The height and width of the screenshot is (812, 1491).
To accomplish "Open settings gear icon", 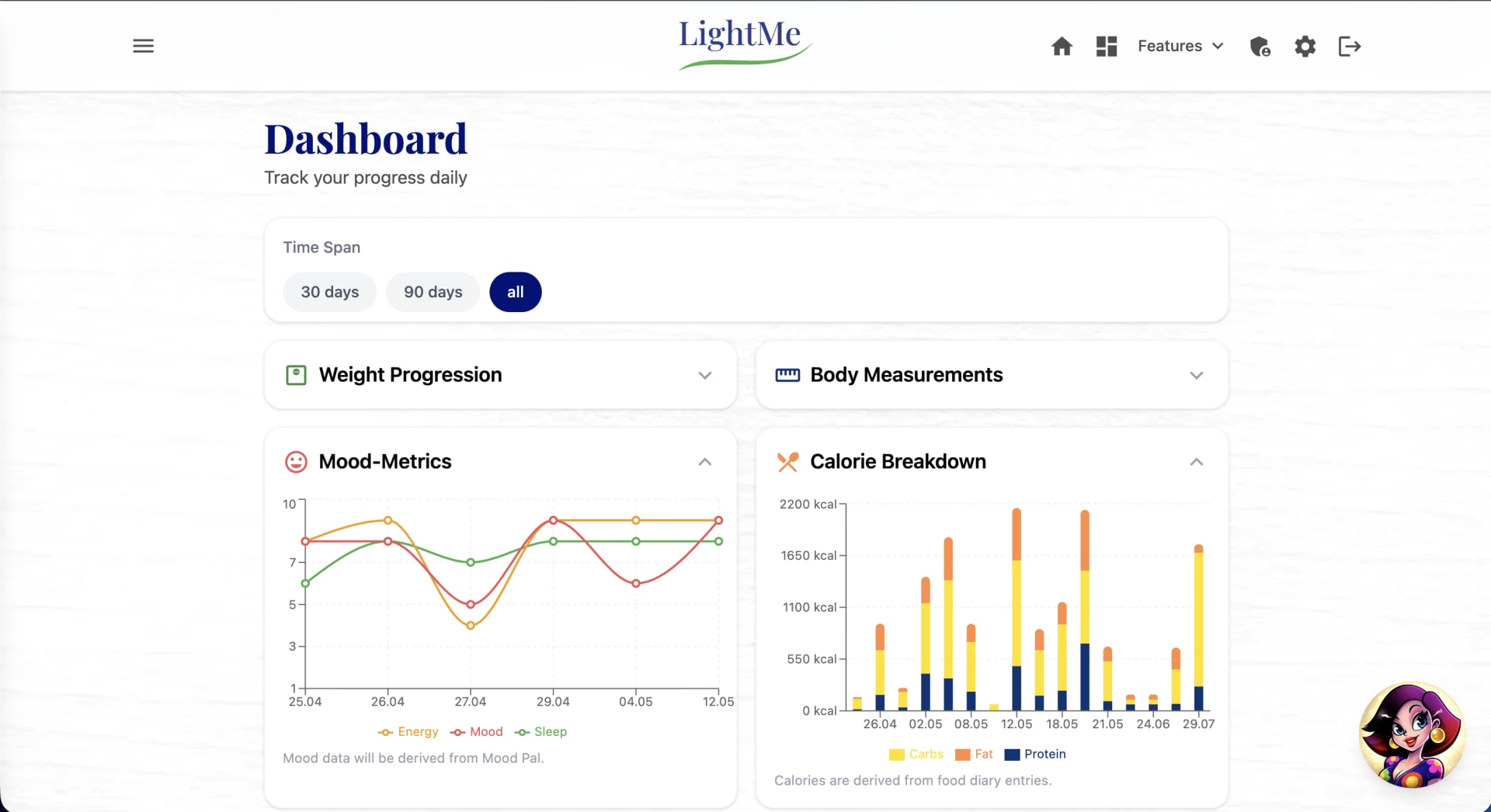I will click(1305, 47).
